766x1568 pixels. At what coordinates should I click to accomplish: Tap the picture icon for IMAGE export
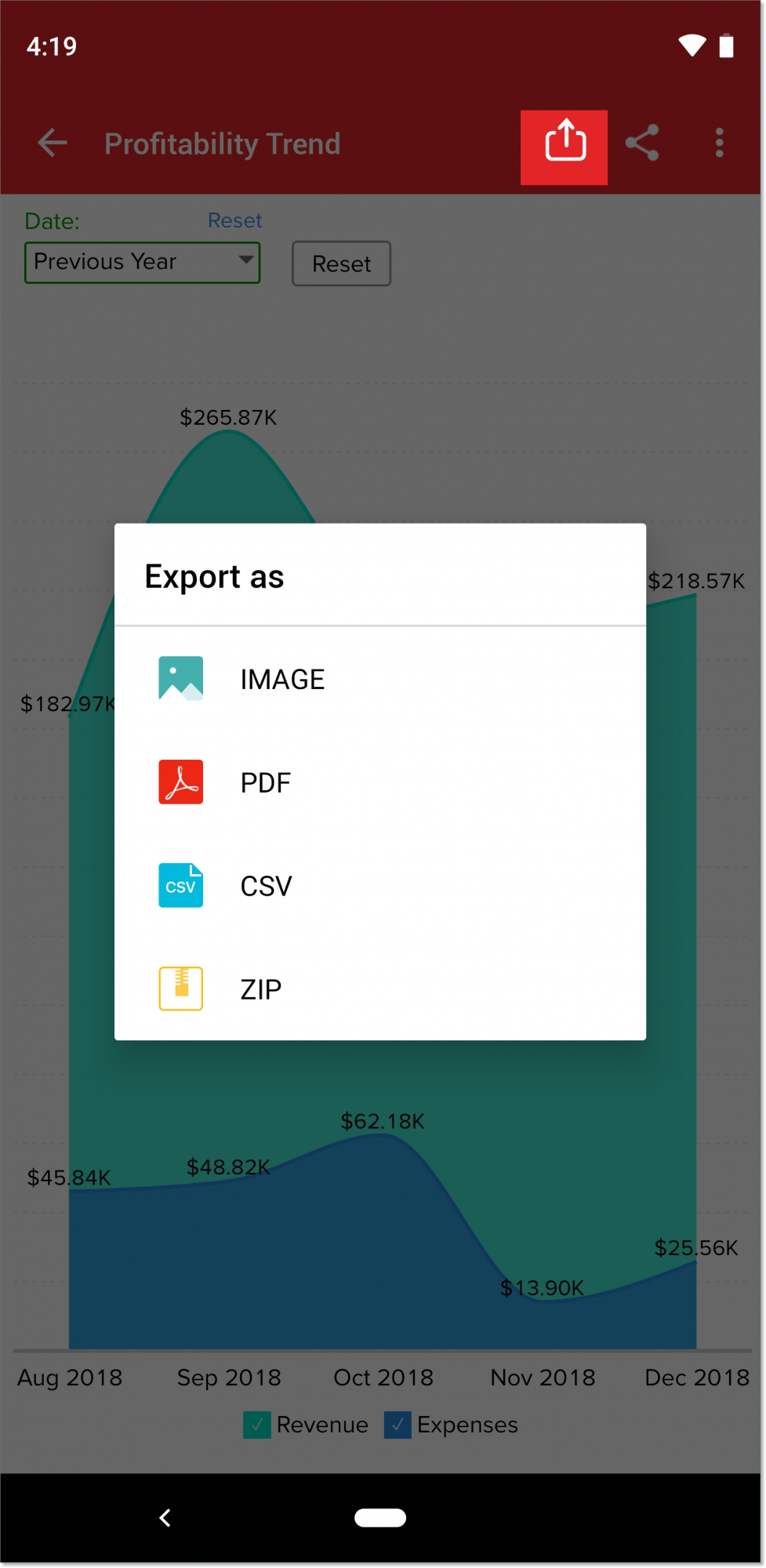tap(181, 678)
